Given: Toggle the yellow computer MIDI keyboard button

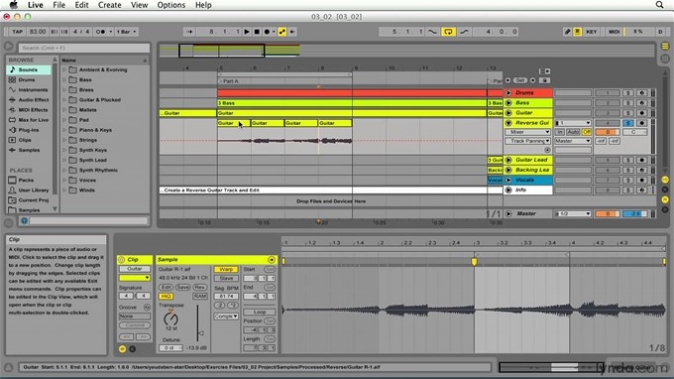Looking at the screenshot, I should pyautogui.click(x=578, y=32).
